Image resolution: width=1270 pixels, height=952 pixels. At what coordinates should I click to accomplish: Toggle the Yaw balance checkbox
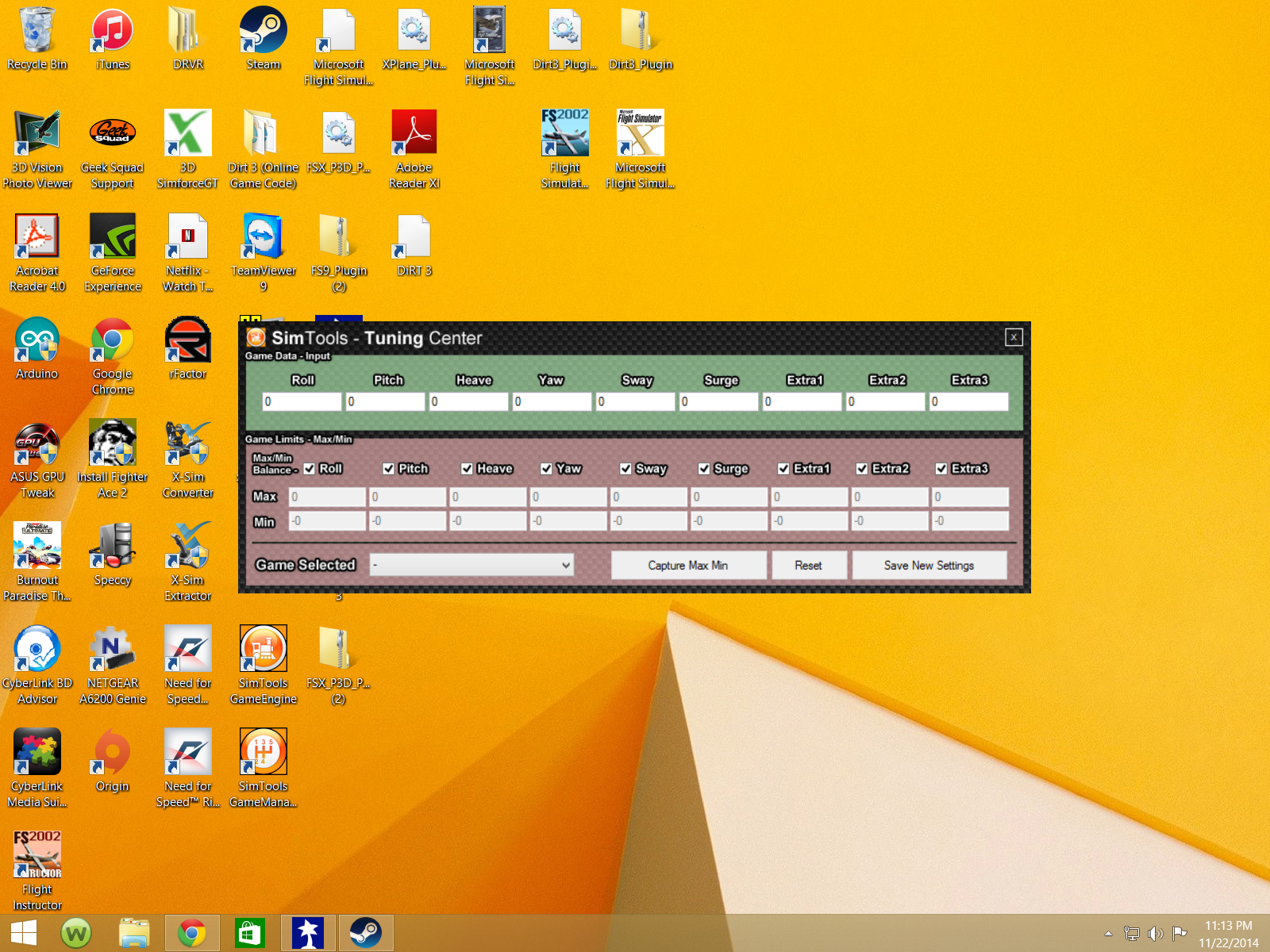click(x=546, y=469)
